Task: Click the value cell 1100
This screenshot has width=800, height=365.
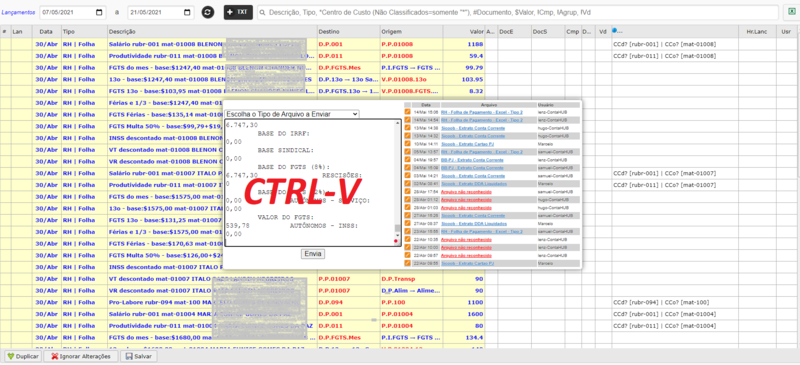Action: 463,302
